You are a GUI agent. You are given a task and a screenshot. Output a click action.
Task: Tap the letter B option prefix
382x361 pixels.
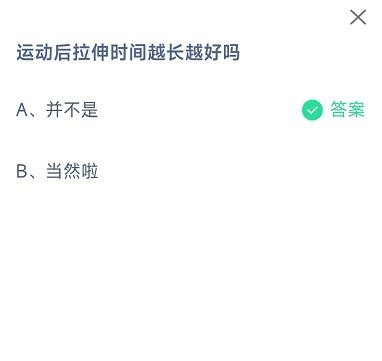pos(22,172)
